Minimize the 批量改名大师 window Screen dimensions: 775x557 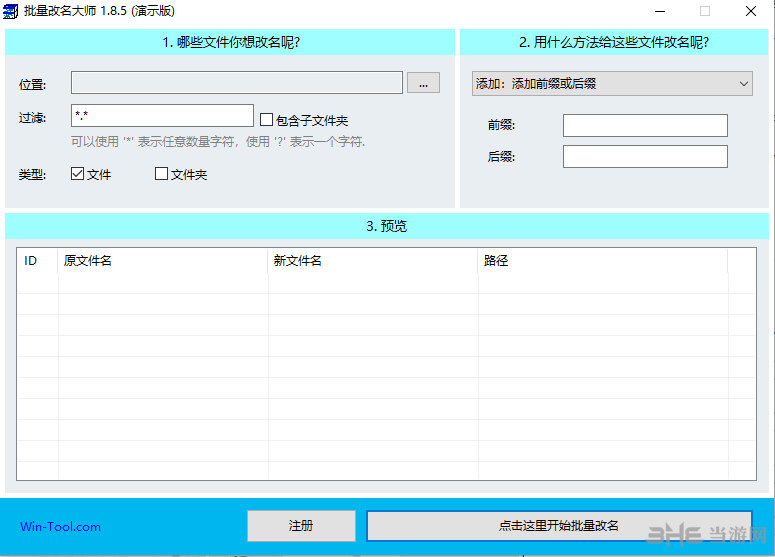(660, 11)
